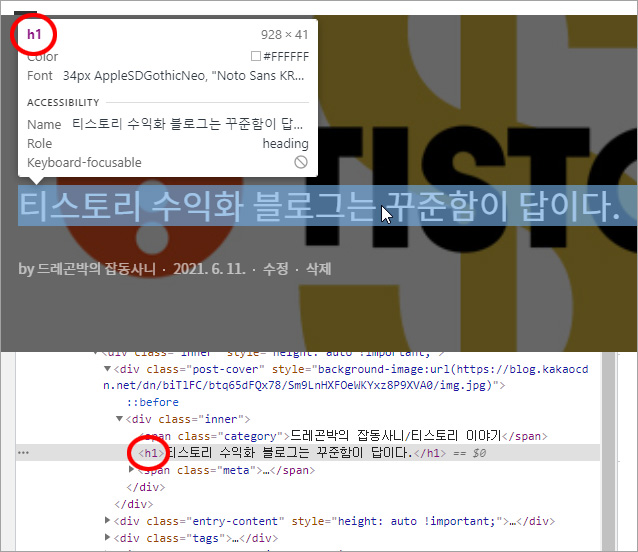Collapse the div class inner node
The width and height of the screenshot is (638, 552).
coord(119,419)
